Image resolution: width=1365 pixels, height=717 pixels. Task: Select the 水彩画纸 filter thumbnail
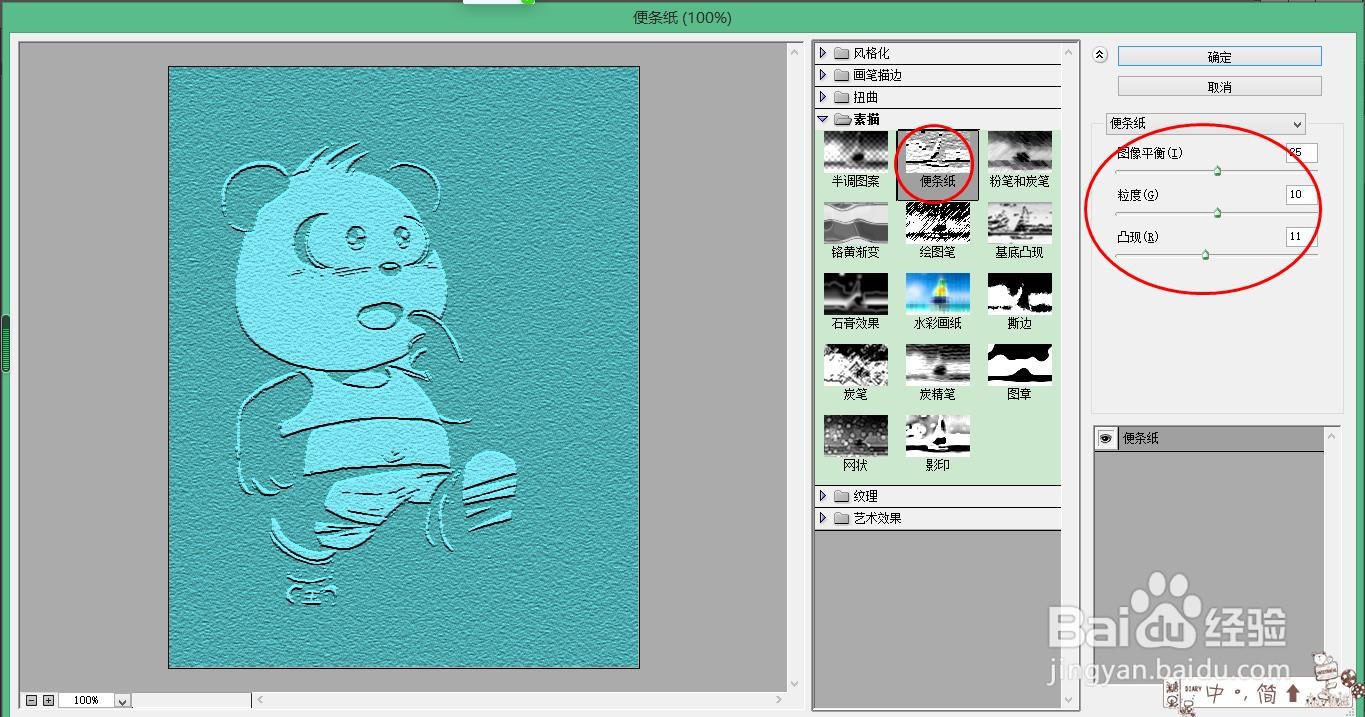click(937, 293)
